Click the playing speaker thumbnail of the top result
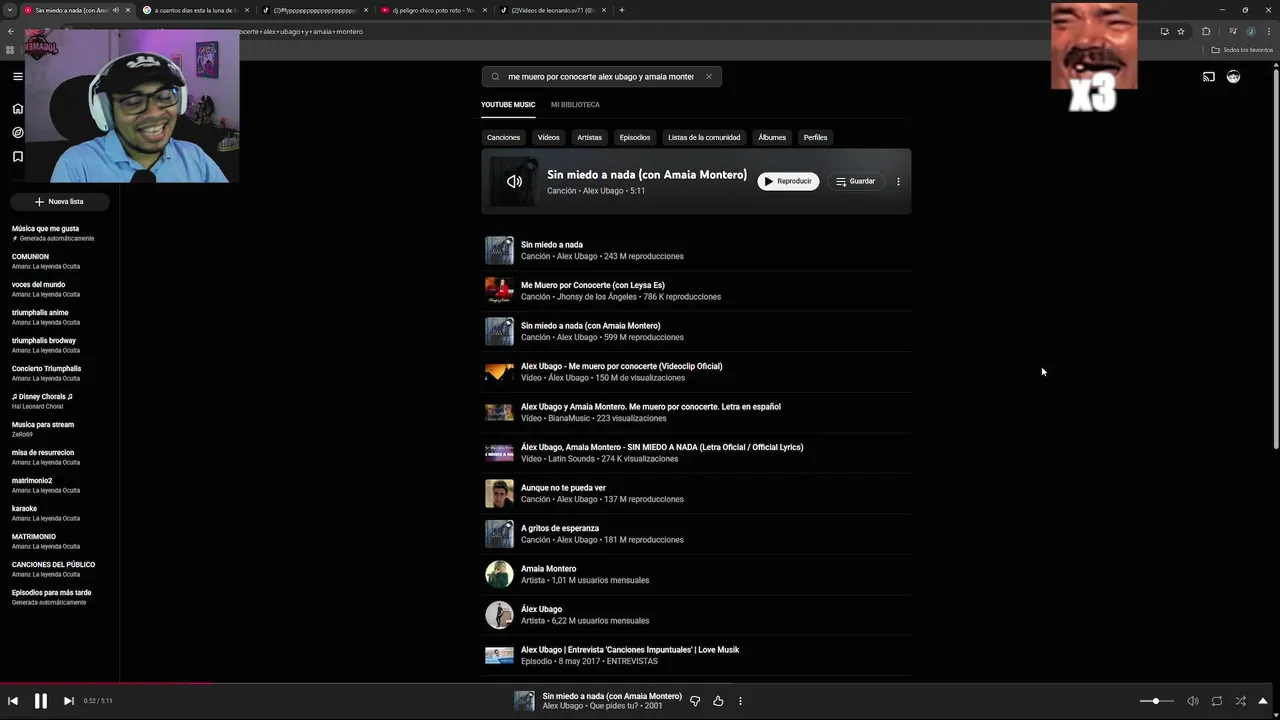The image size is (1280, 720). click(x=514, y=181)
